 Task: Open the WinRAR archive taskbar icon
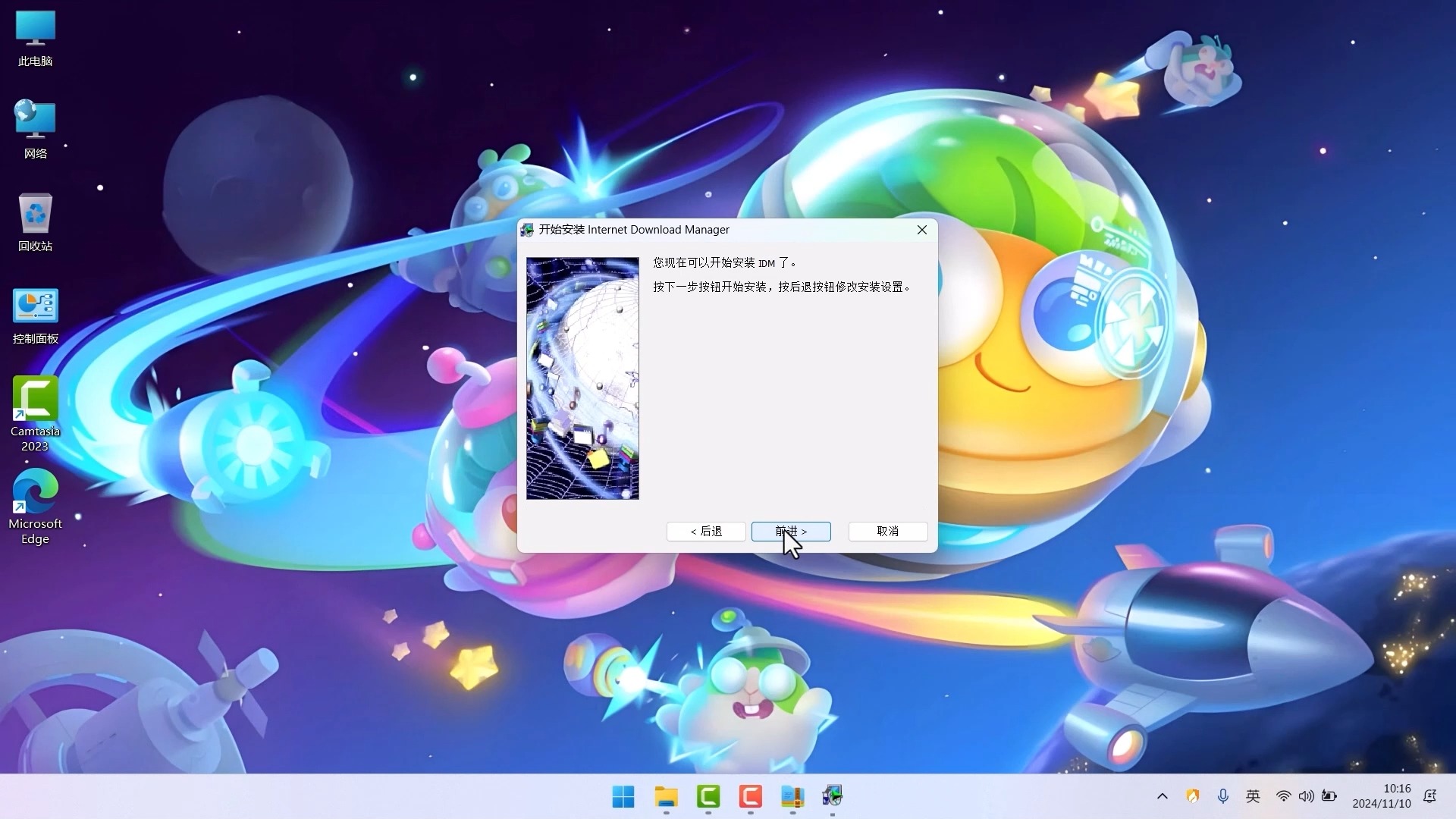click(x=792, y=797)
